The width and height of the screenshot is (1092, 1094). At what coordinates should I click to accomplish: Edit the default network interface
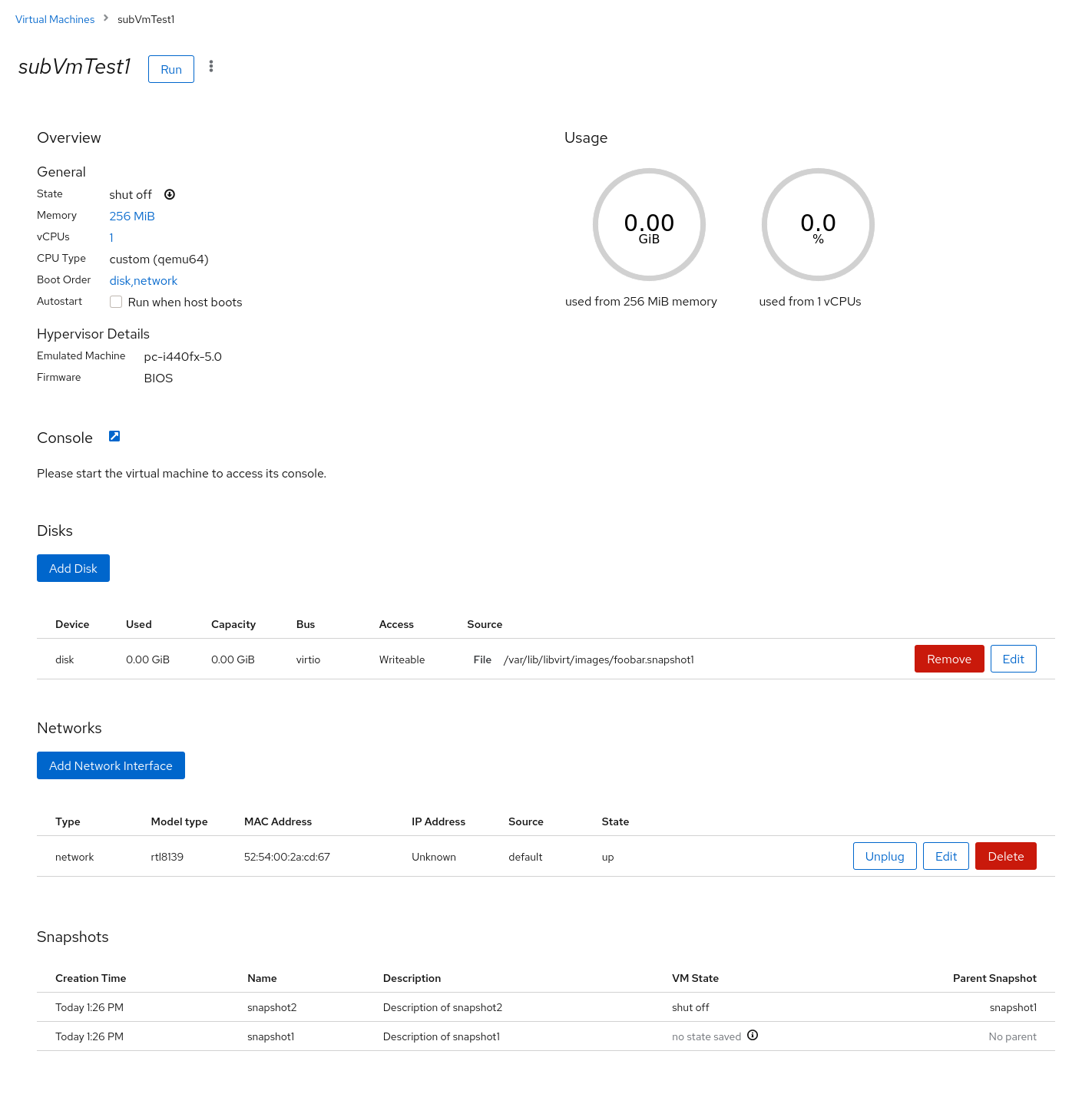(945, 856)
